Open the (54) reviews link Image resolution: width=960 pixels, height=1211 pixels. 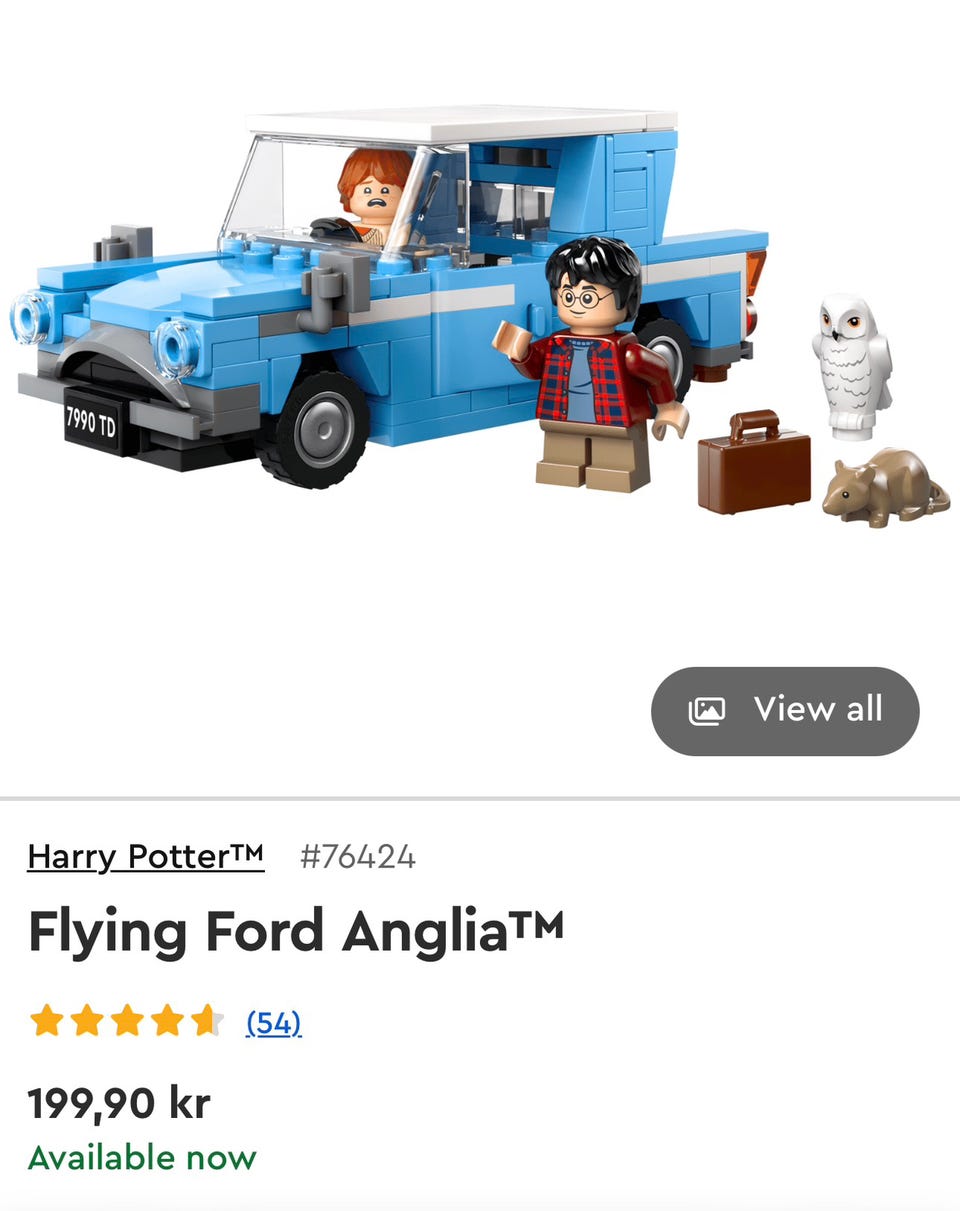(274, 1022)
